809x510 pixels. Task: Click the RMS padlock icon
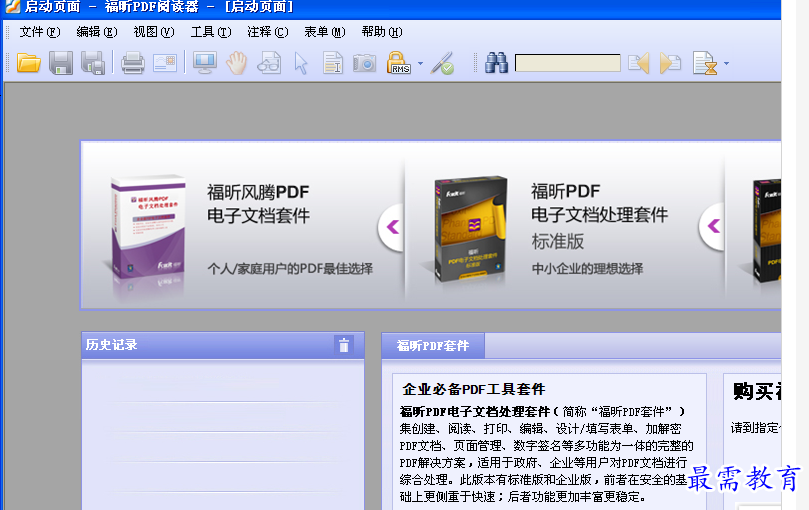coord(398,62)
